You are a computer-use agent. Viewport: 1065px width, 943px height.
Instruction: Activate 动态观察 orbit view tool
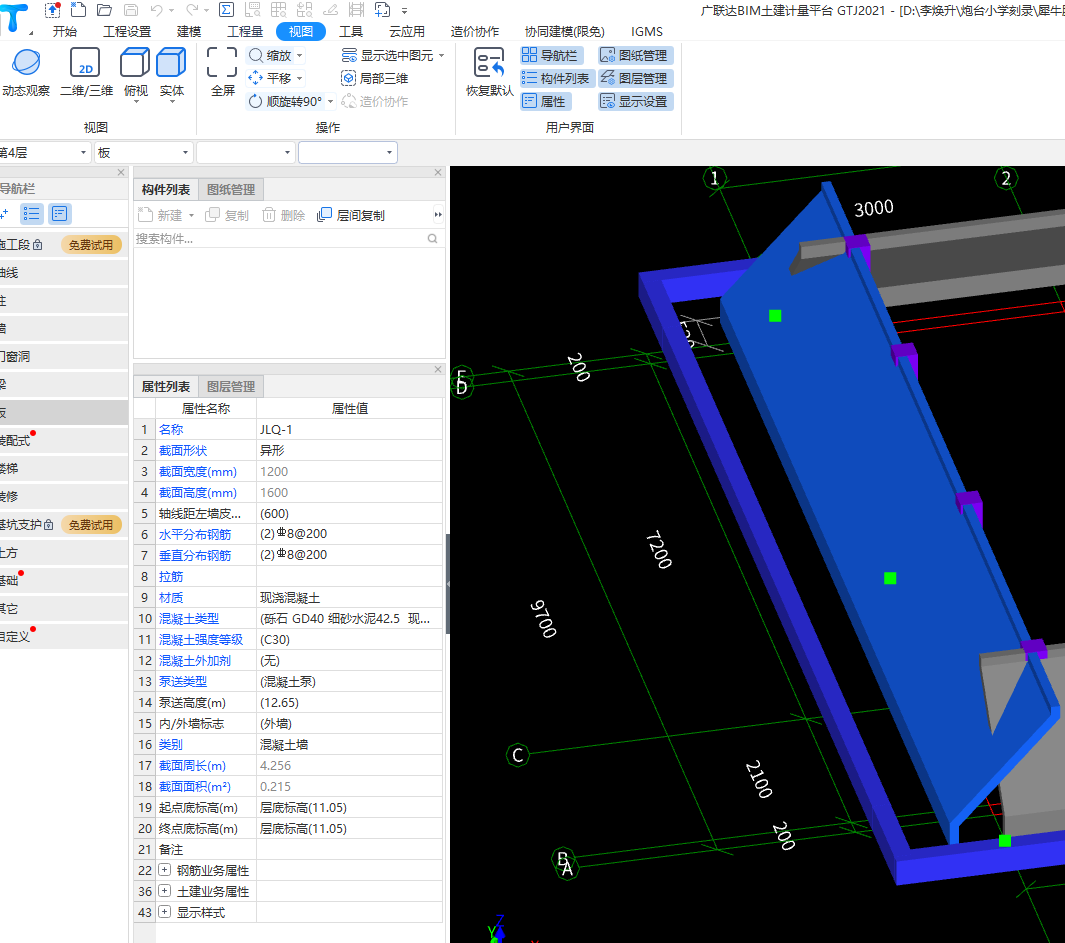[x=26, y=73]
